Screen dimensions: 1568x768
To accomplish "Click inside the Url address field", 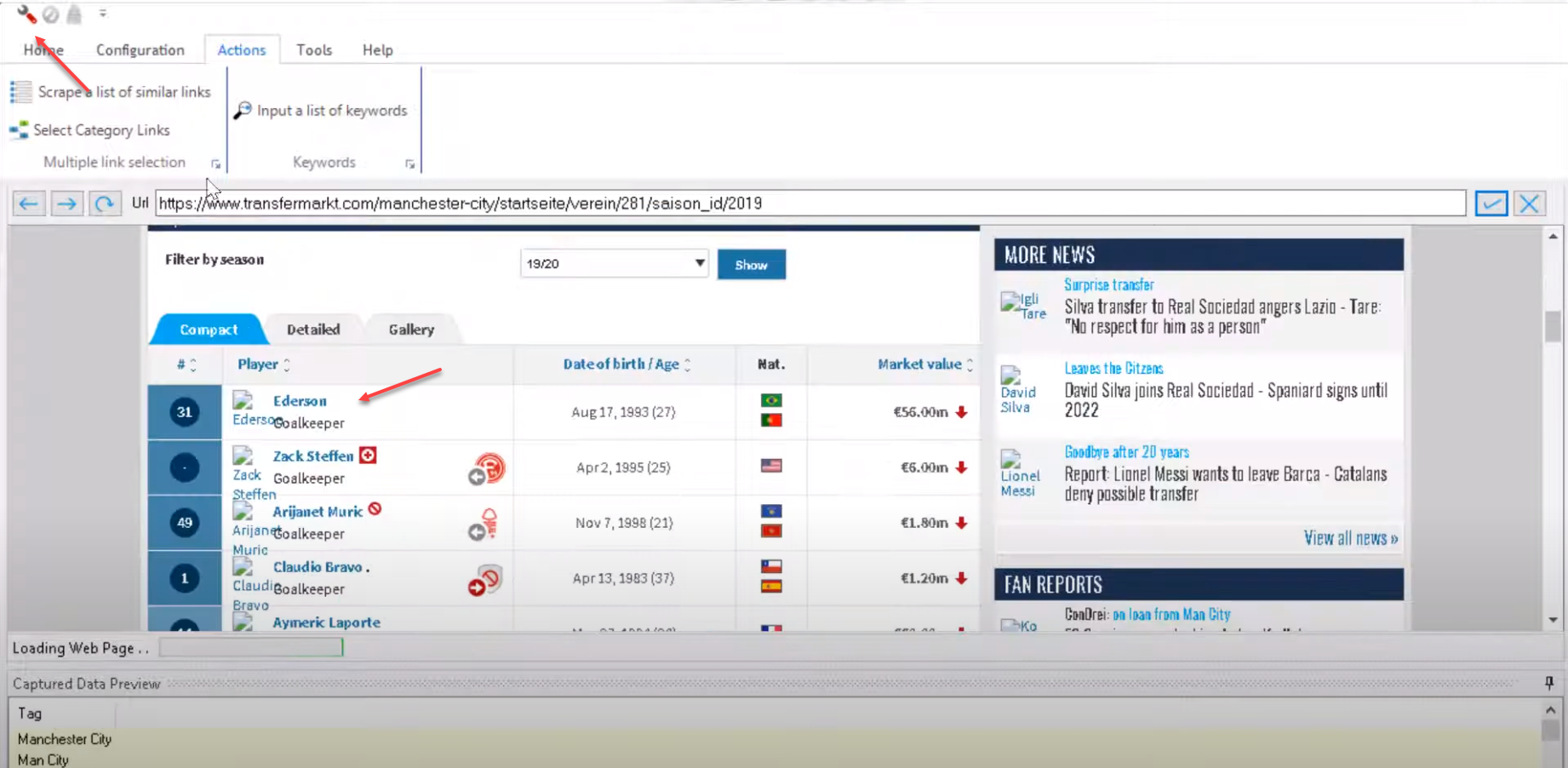I will coord(809,203).
